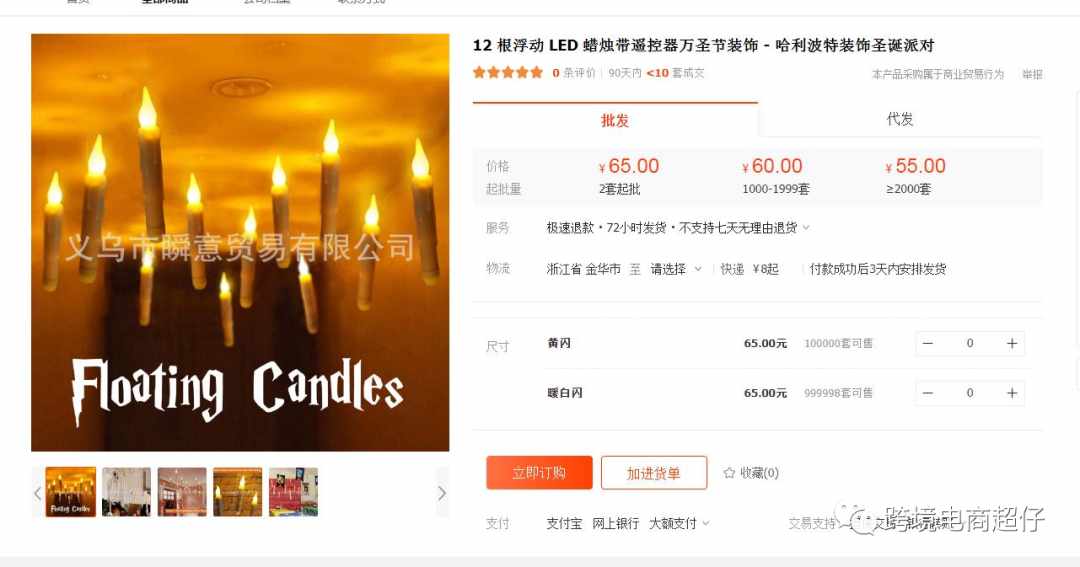The width and height of the screenshot is (1080, 567).
Task: Open the 请选择 destination dropdown
Action: coord(676,269)
